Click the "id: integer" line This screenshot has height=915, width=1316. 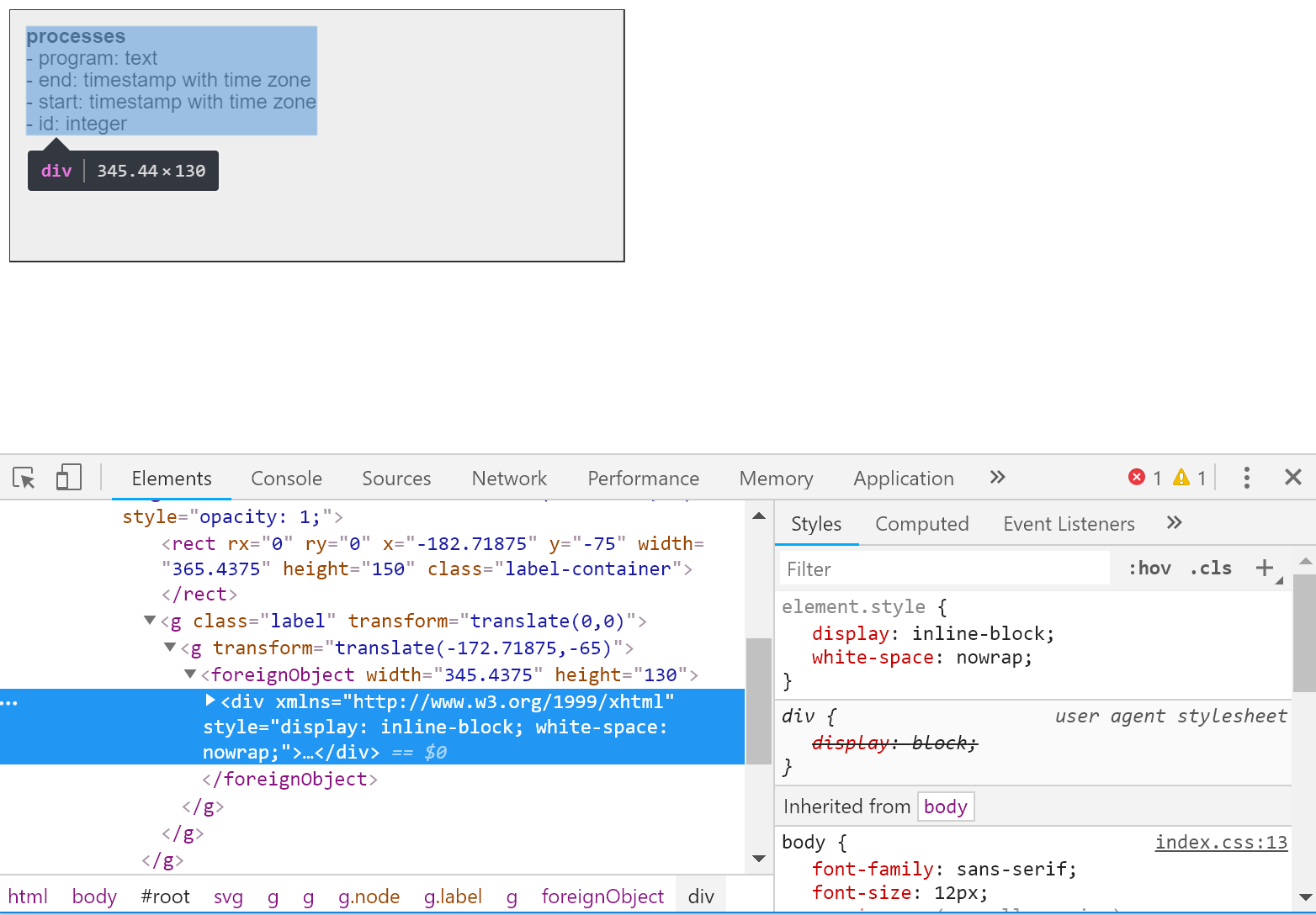(77, 124)
